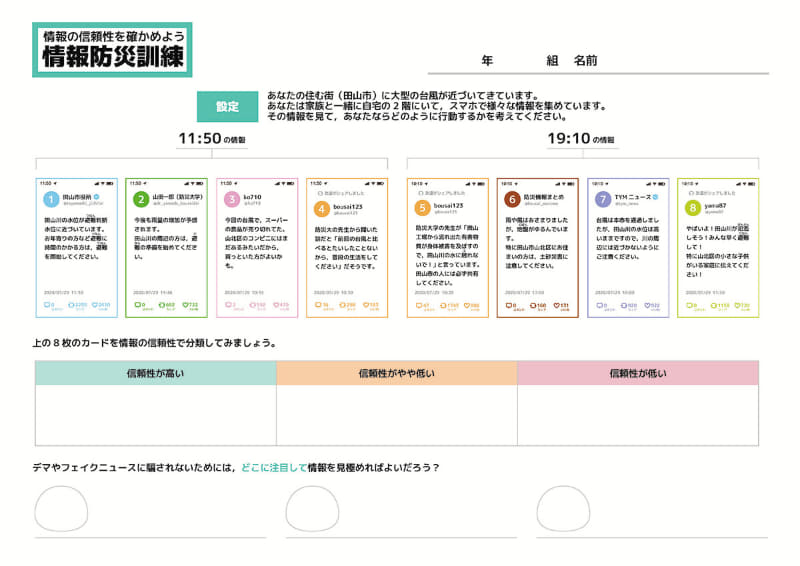Click the orange number 4 avatar circle
This screenshot has width=800, height=566.
tap(322, 209)
